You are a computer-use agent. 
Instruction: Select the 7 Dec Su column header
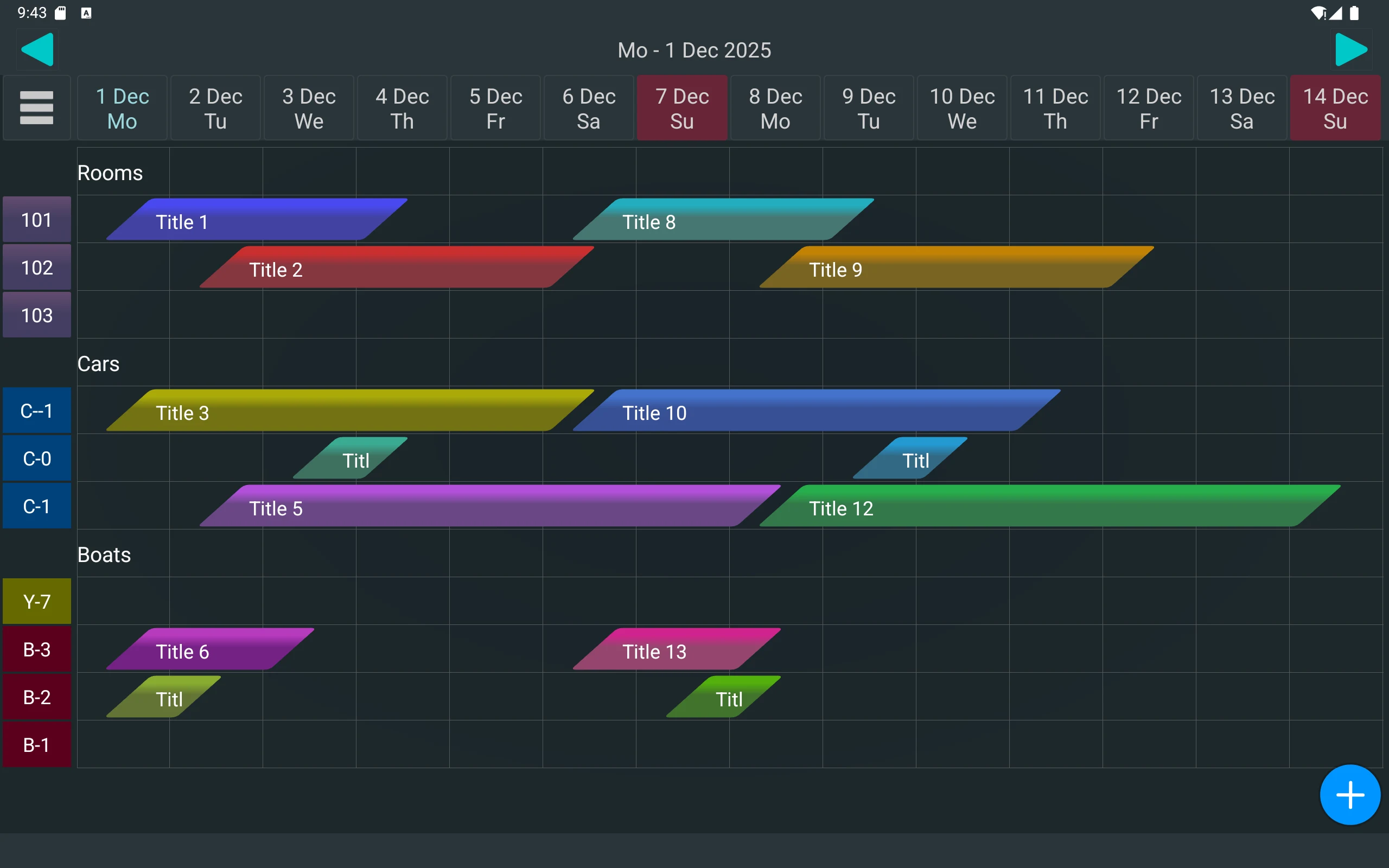click(x=682, y=108)
